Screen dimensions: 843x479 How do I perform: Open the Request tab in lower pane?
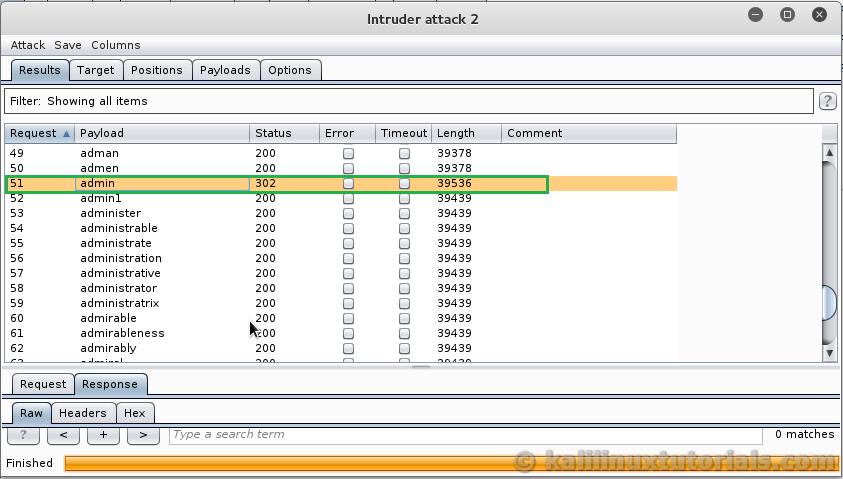pyautogui.click(x=43, y=384)
